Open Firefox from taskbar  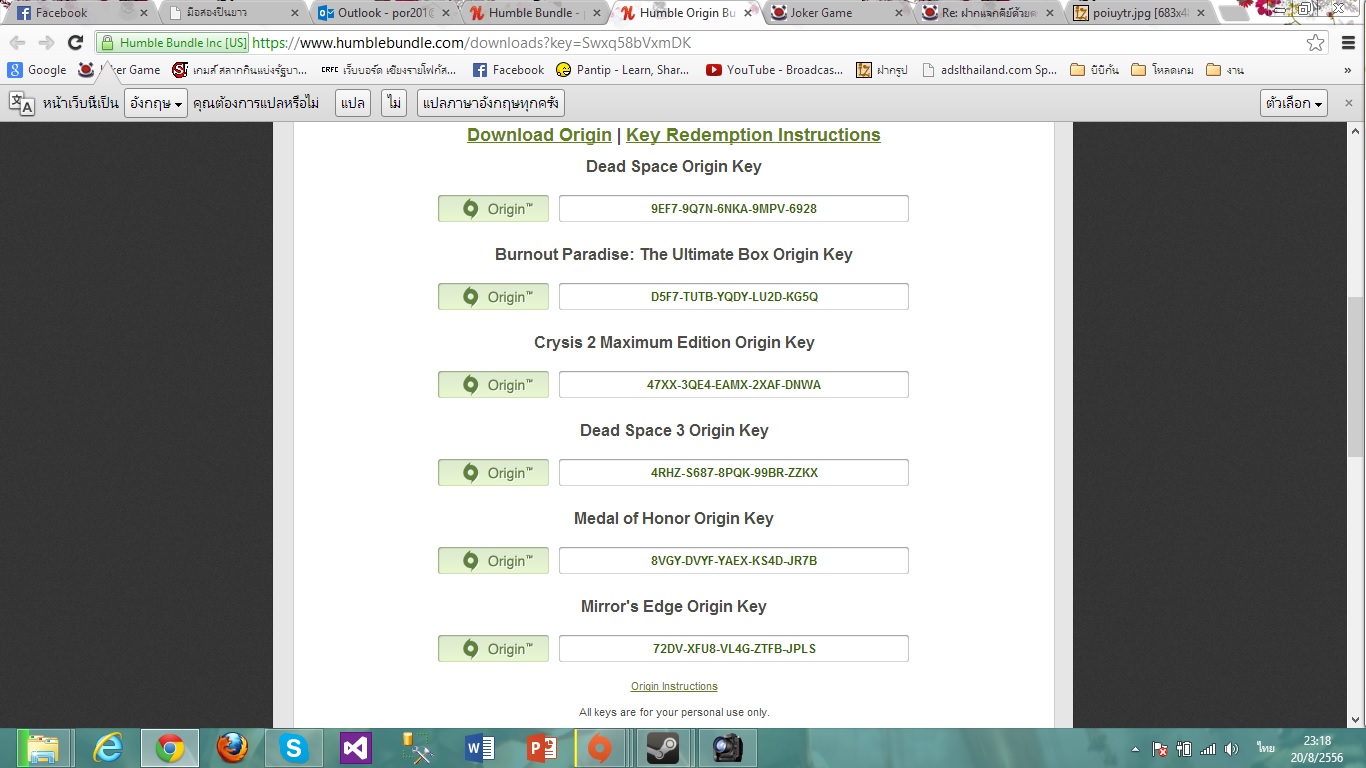tap(232, 748)
